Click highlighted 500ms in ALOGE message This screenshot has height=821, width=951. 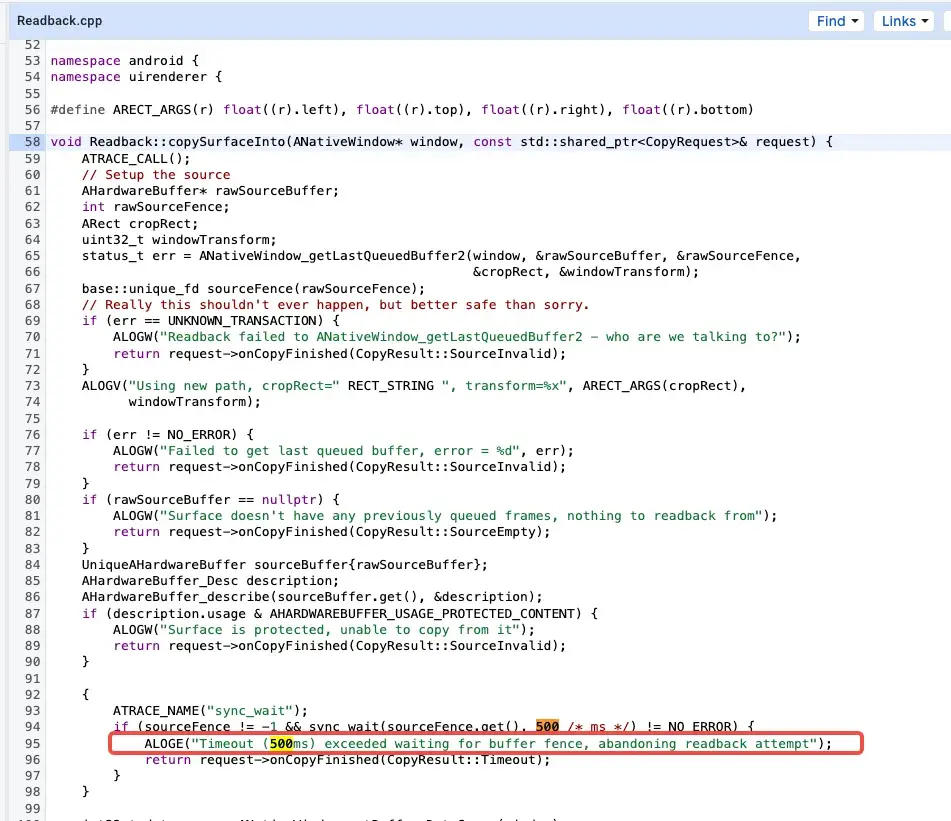point(289,743)
